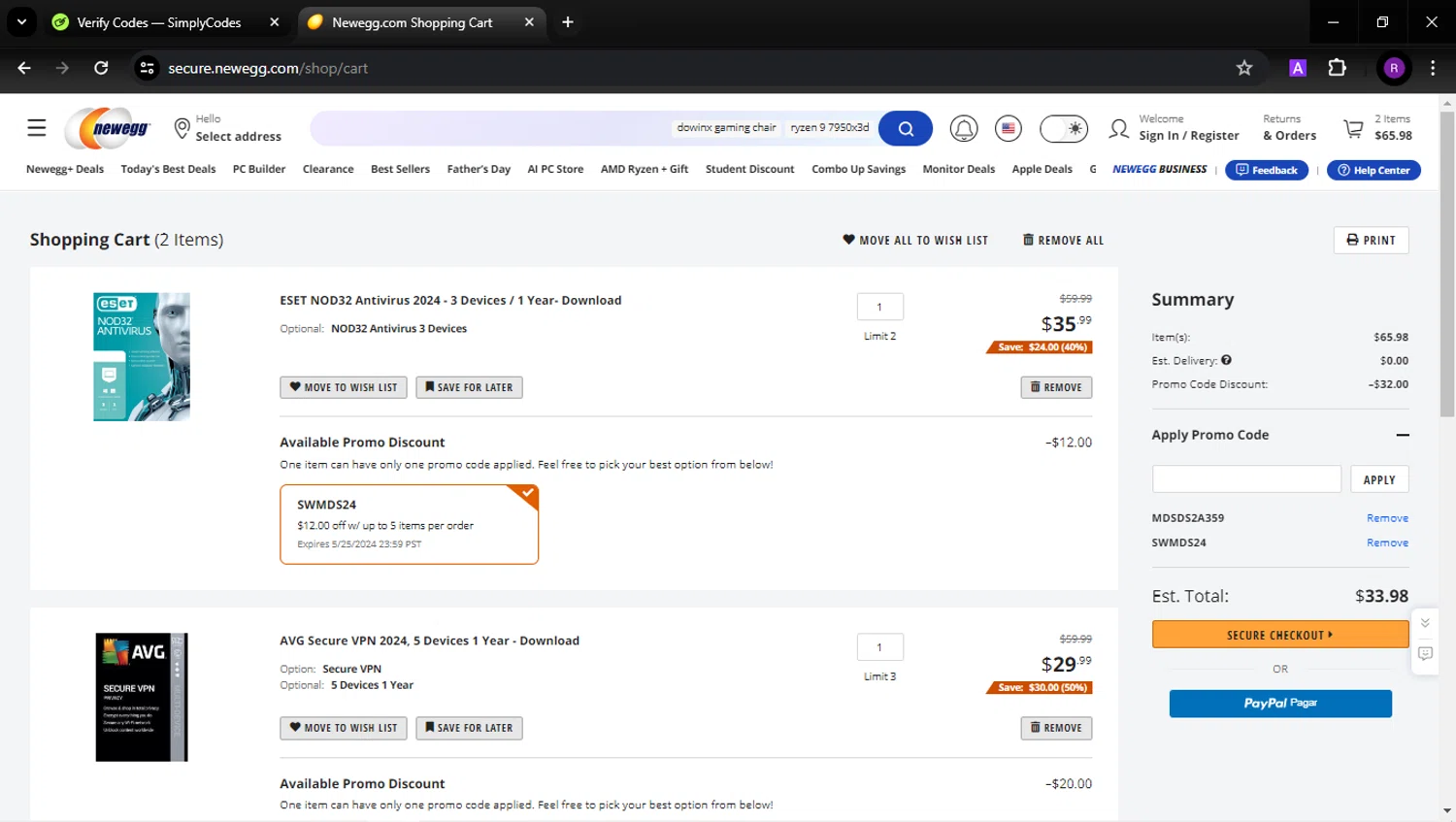Click the location pin Select address

[x=228, y=128]
